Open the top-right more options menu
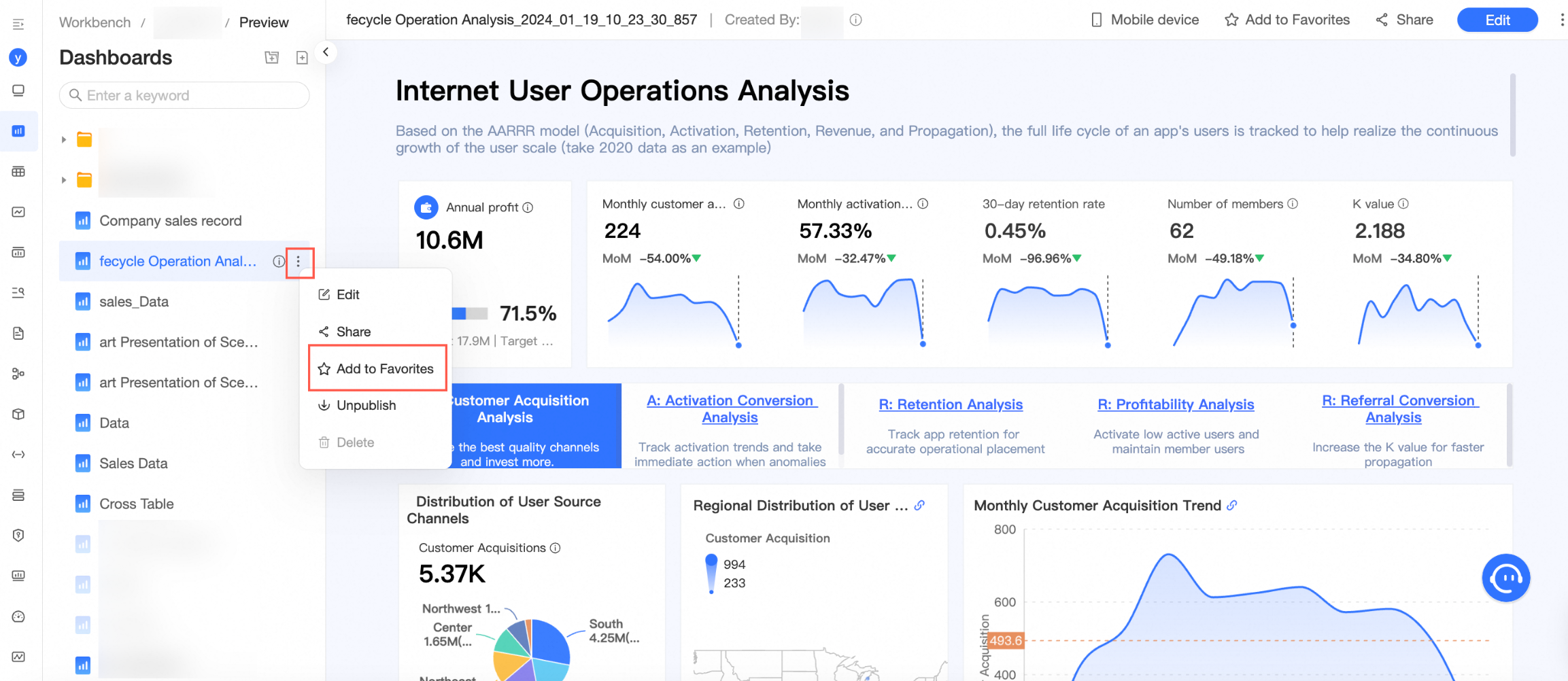 pos(1561,20)
